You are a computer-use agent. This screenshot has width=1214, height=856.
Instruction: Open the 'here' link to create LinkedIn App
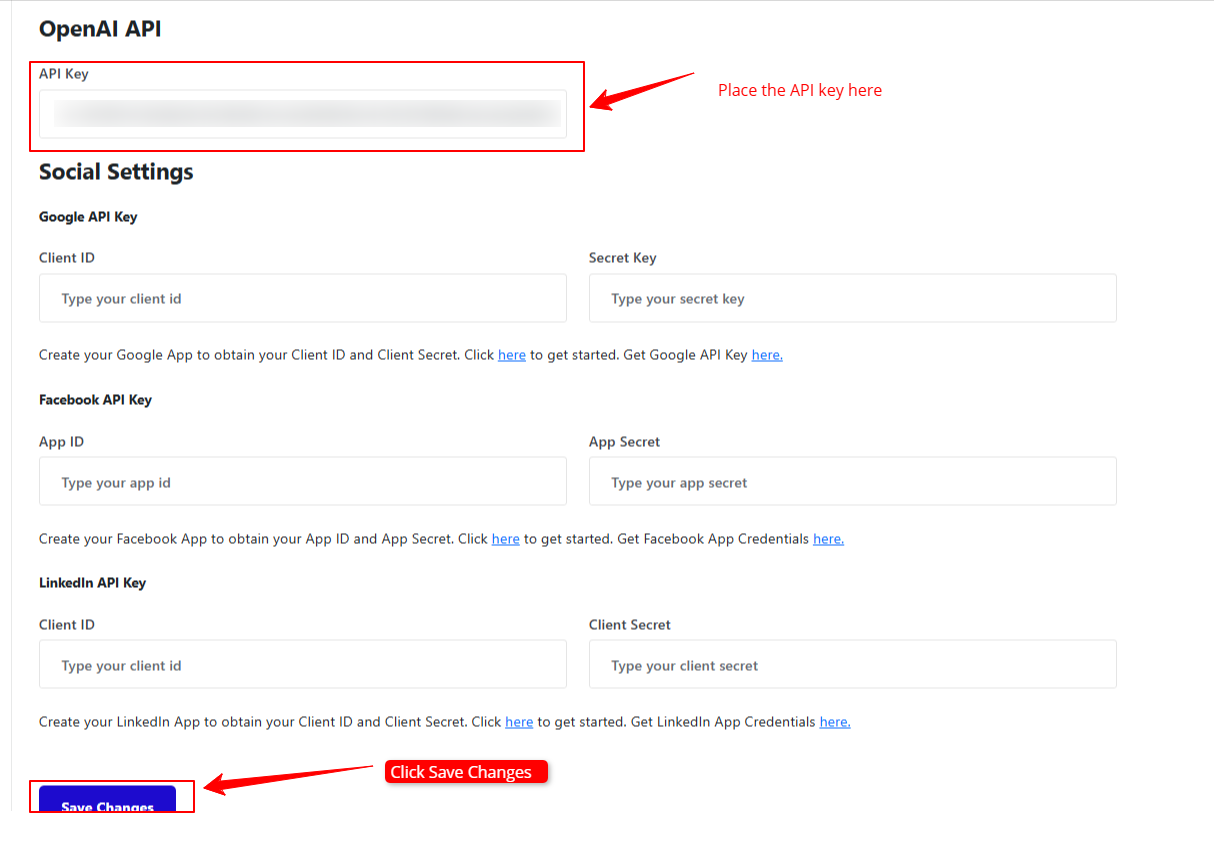click(519, 721)
